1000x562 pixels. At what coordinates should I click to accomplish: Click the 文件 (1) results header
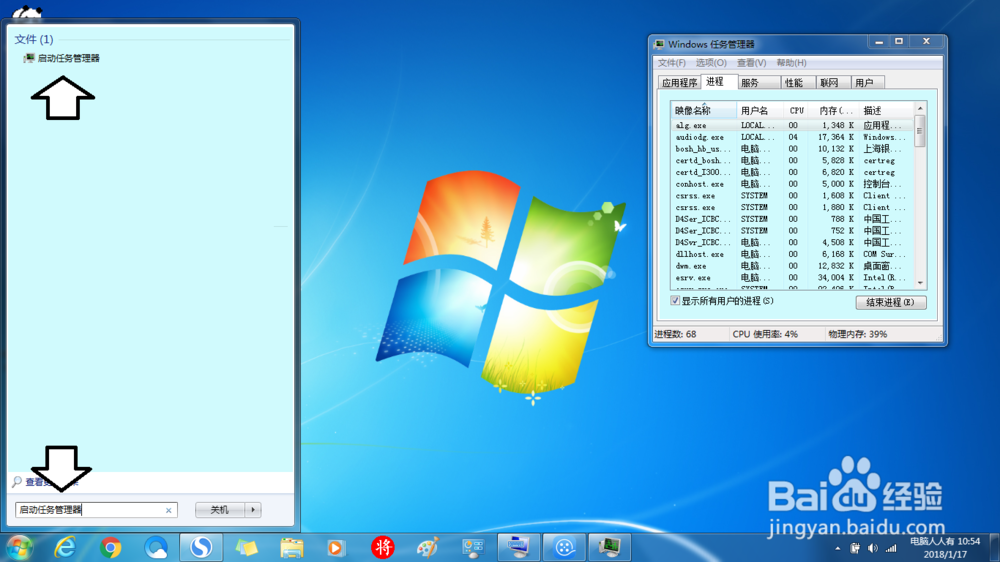pos(34,40)
